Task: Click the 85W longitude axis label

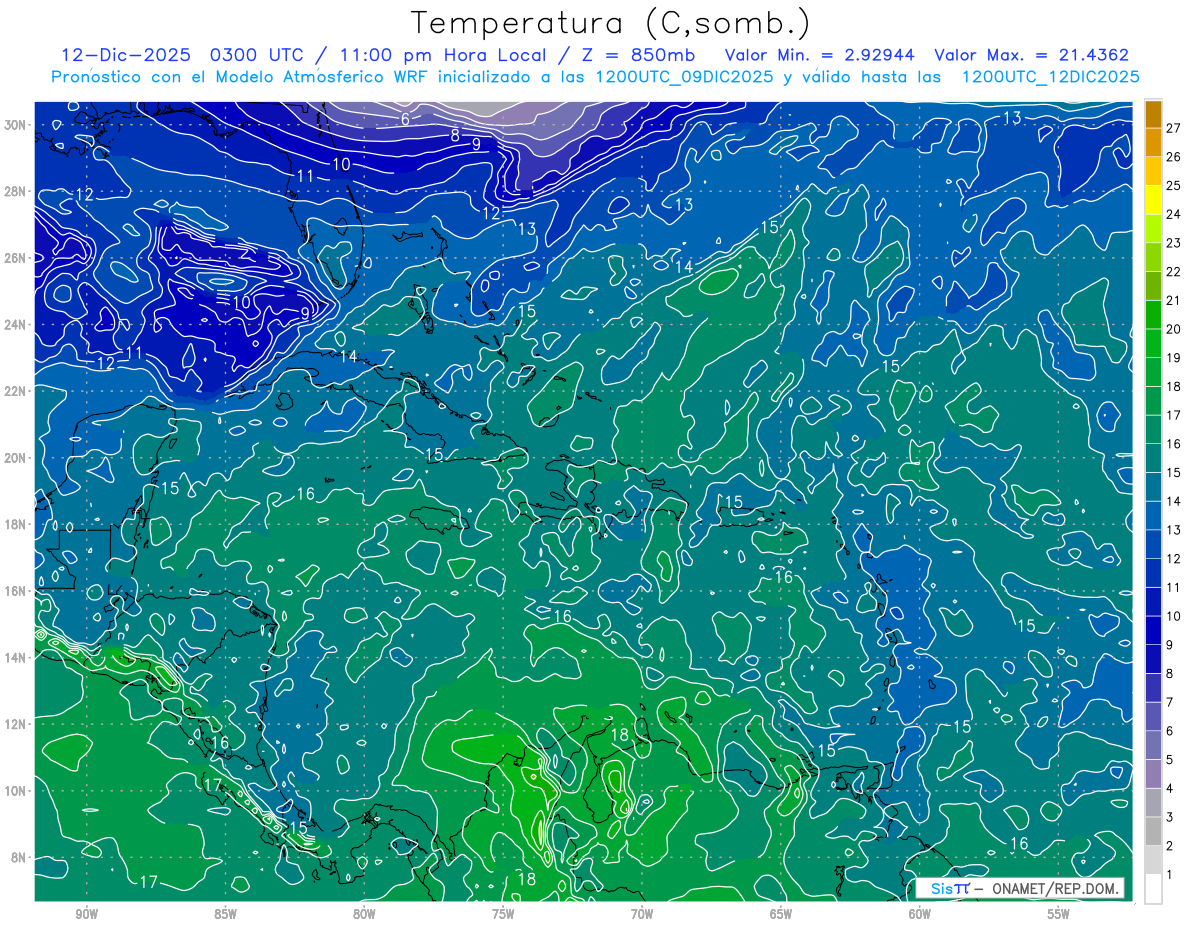Action: [x=225, y=914]
